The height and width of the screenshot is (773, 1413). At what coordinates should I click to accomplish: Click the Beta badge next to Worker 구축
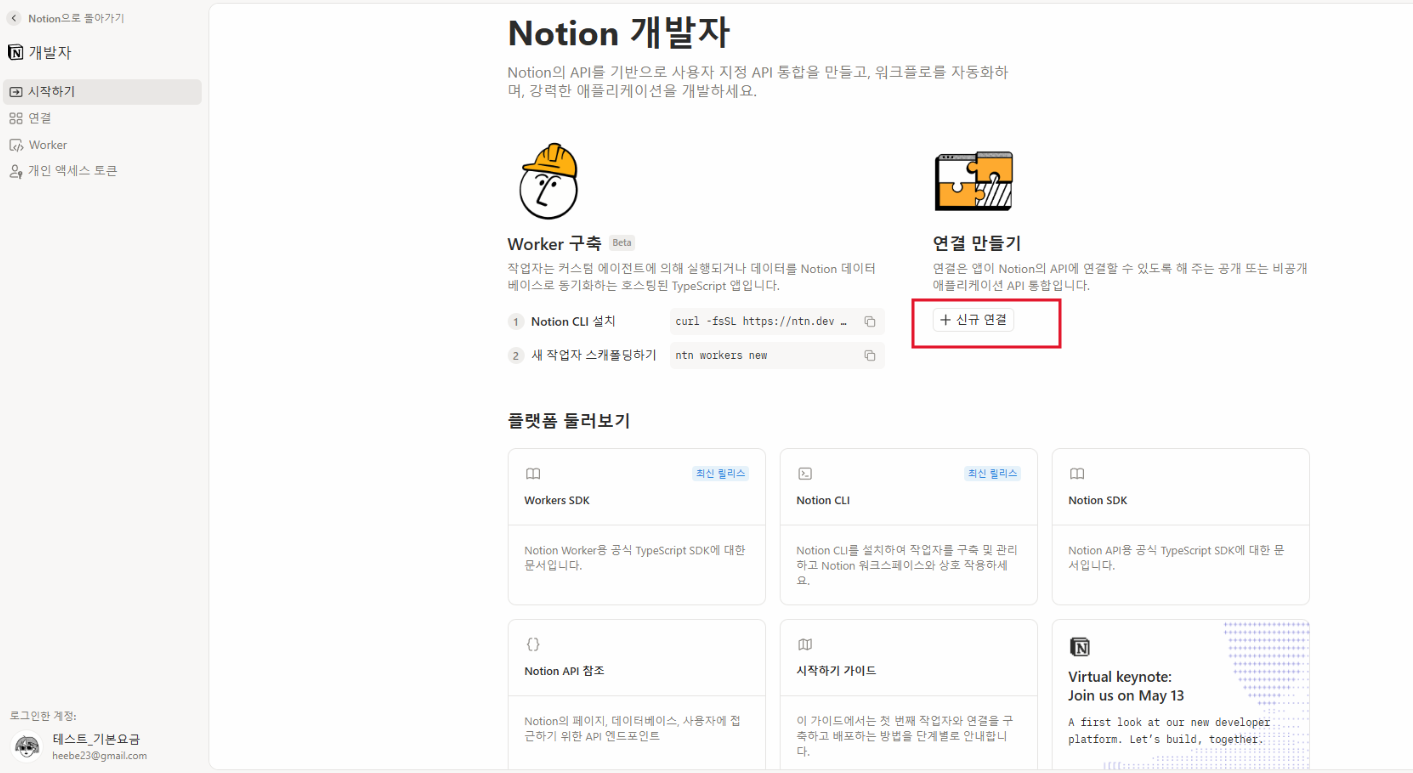point(622,243)
